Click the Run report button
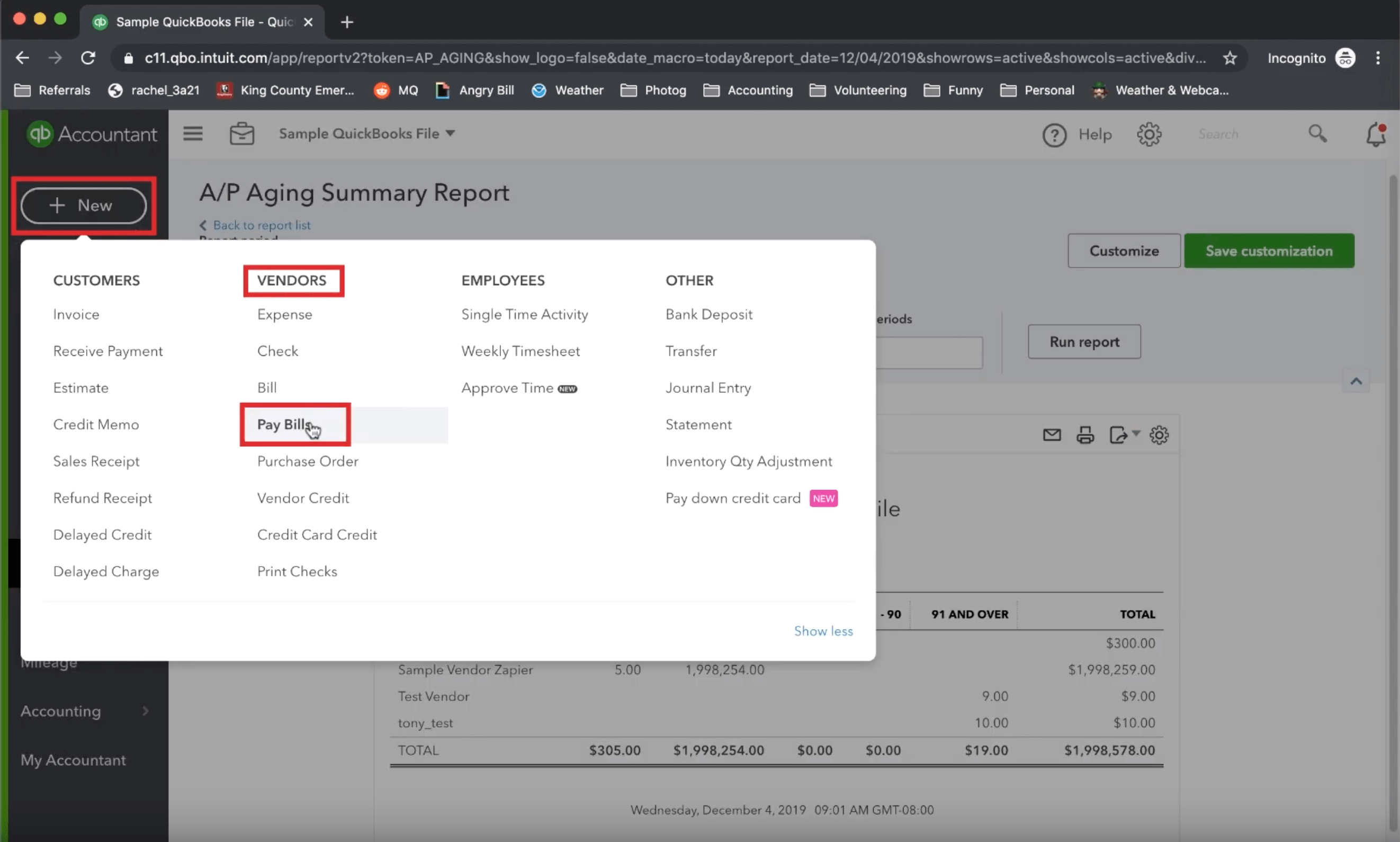Viewport: 1400px width, 842px height. [1083, 342]
